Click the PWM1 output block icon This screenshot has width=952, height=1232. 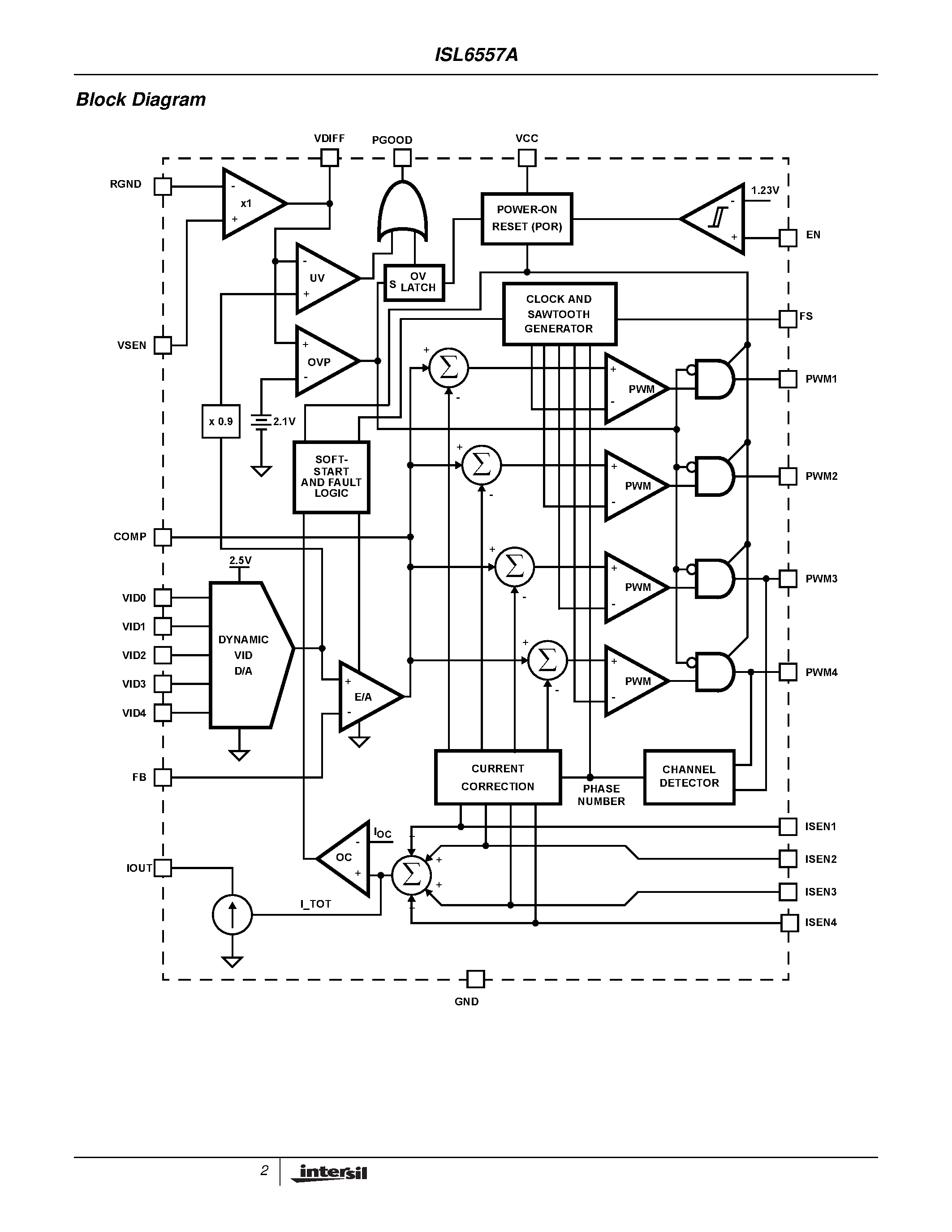click(x=784, y=383)
